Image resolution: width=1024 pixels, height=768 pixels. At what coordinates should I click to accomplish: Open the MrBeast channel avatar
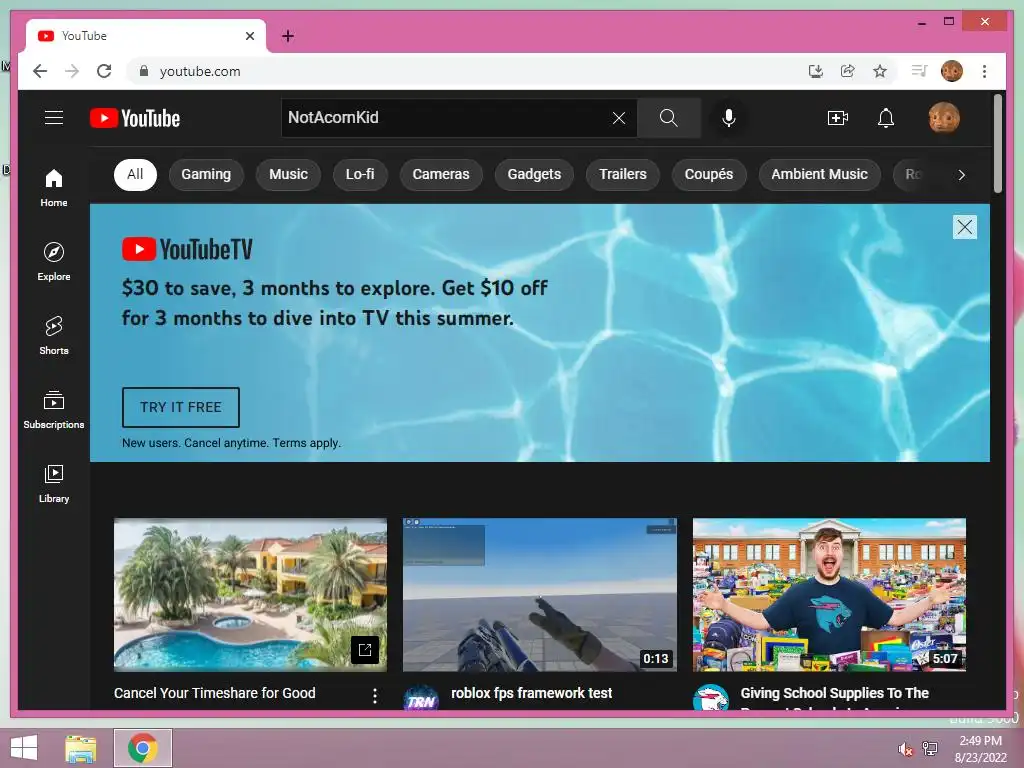pos(711,698)
